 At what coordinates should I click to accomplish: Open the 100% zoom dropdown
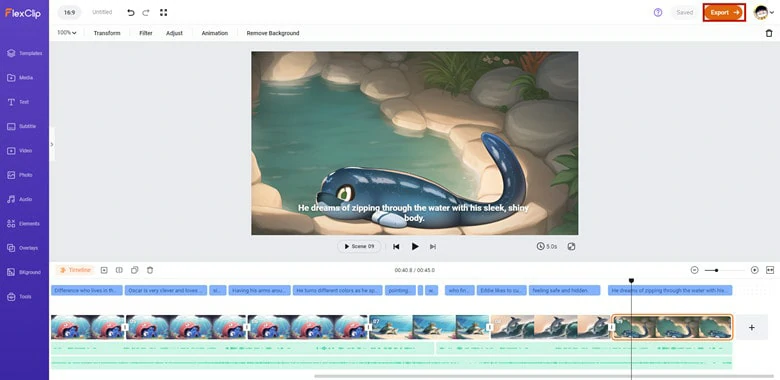pos(67,33)
